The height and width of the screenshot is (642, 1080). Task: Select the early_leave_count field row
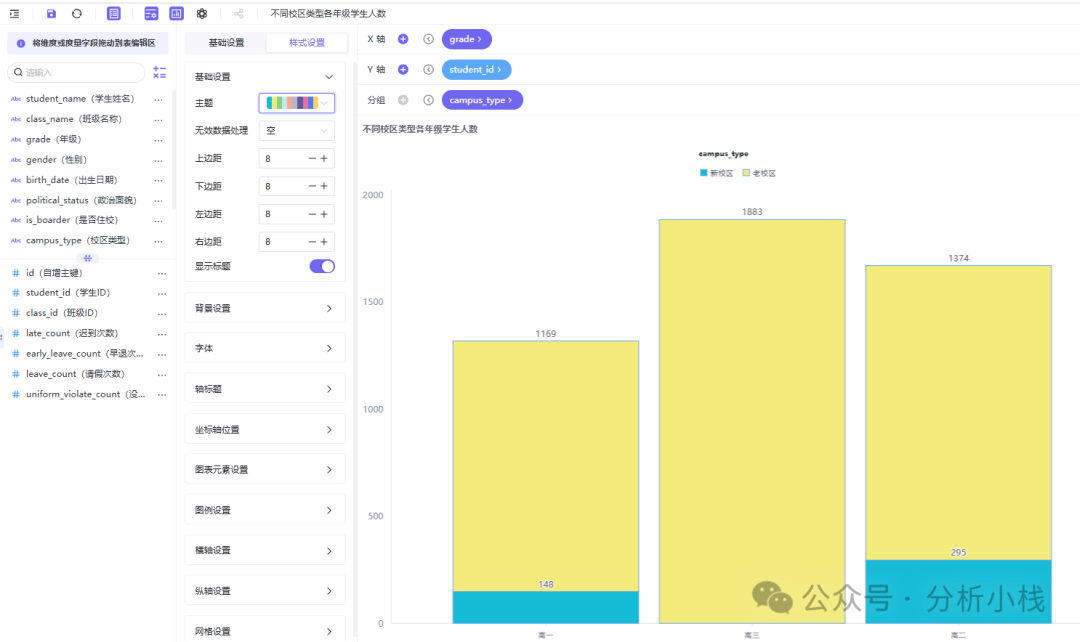(x=86, y=353)
